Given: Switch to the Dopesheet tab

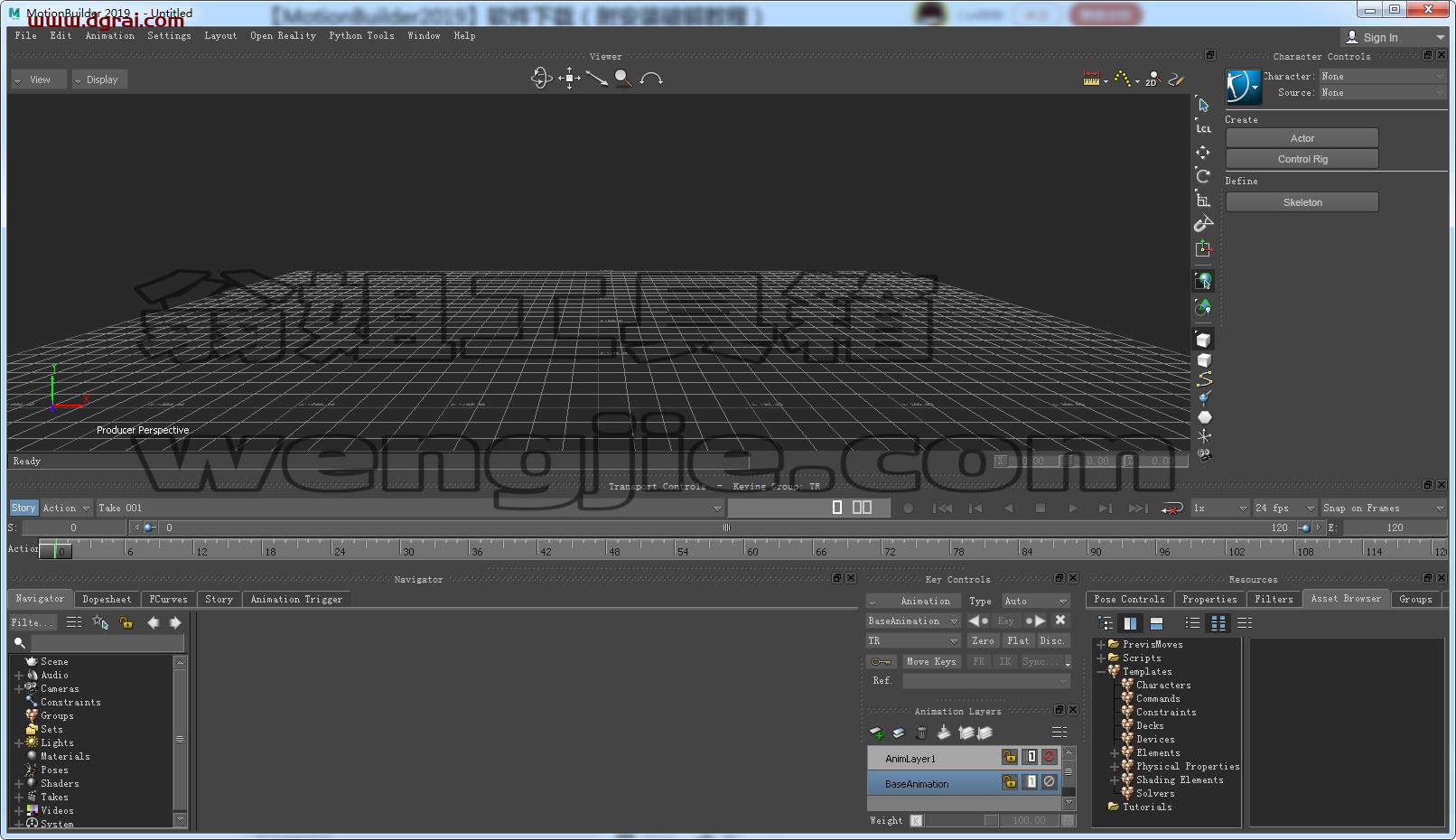Looking at the screenshot, I should coord(107,600).
